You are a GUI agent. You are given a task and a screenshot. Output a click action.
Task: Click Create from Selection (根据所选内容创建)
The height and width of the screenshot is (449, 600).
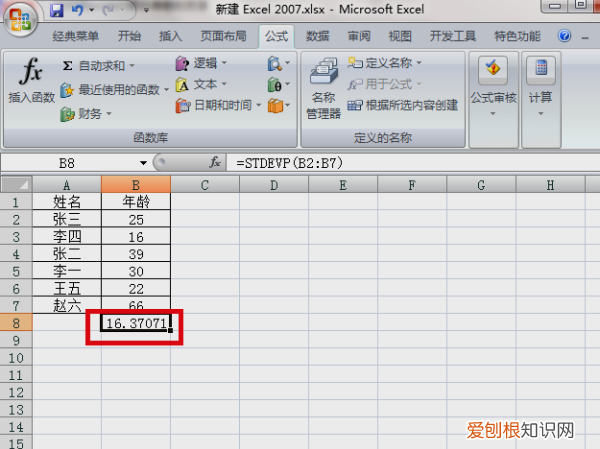(x=402, y=105)
